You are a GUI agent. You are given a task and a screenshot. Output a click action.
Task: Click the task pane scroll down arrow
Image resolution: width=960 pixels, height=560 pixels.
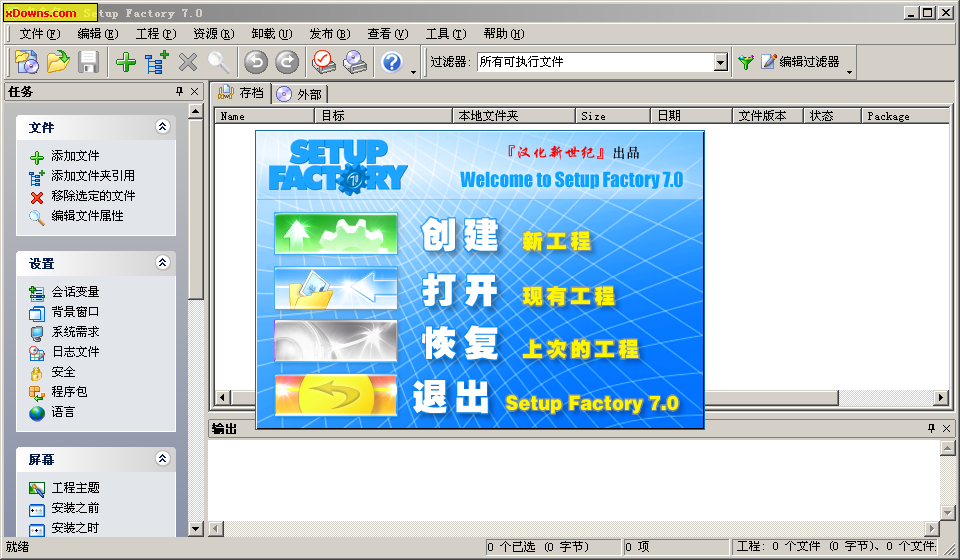[x=195, y=529]
